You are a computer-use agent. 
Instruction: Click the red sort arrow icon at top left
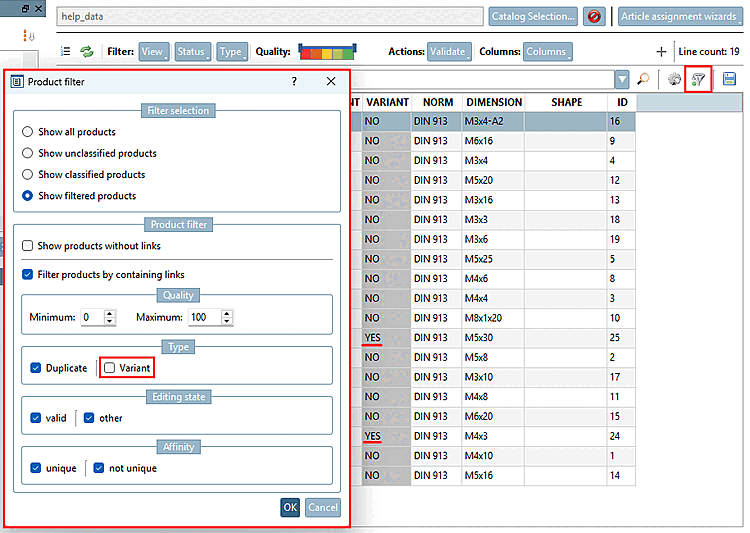29,35
